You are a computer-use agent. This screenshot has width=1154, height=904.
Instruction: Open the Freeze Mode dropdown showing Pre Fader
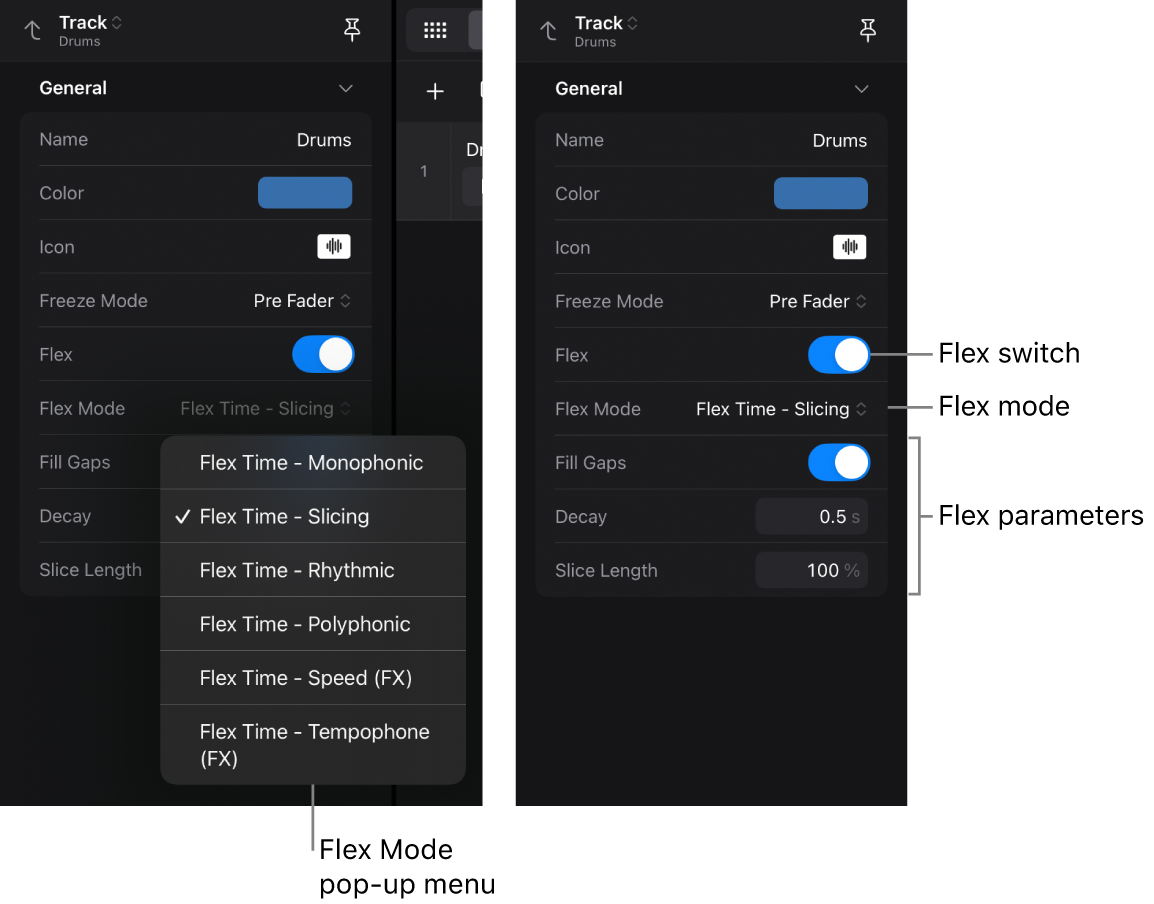tap(302, 300)
